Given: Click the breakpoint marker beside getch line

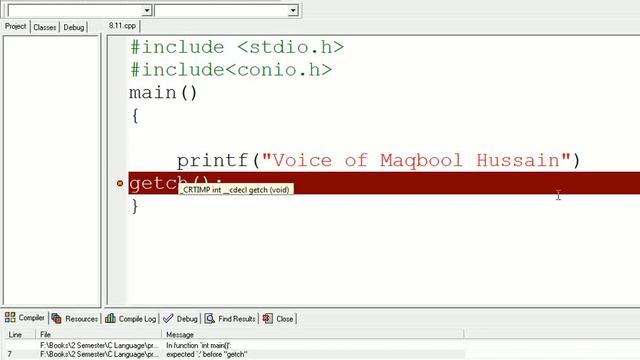Looking at the screenshot, I should [120, 183].
